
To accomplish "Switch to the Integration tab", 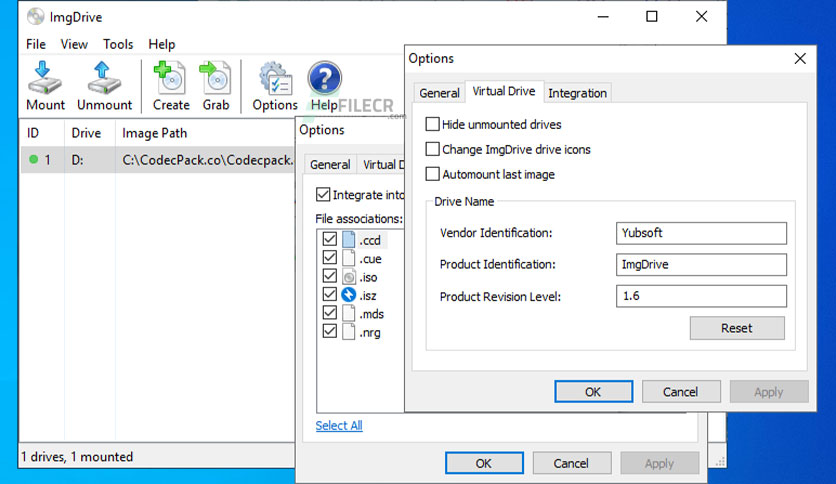I will [577, 93].
